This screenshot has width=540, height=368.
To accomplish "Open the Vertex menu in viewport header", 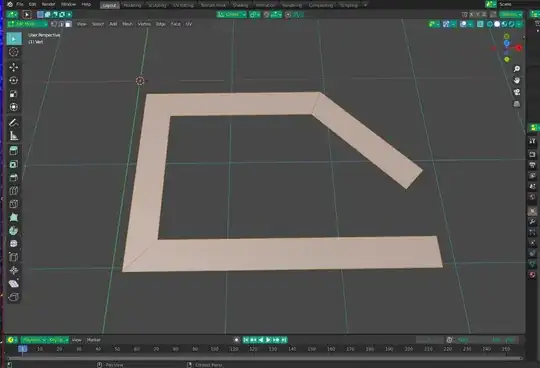I will coord(144,24).
